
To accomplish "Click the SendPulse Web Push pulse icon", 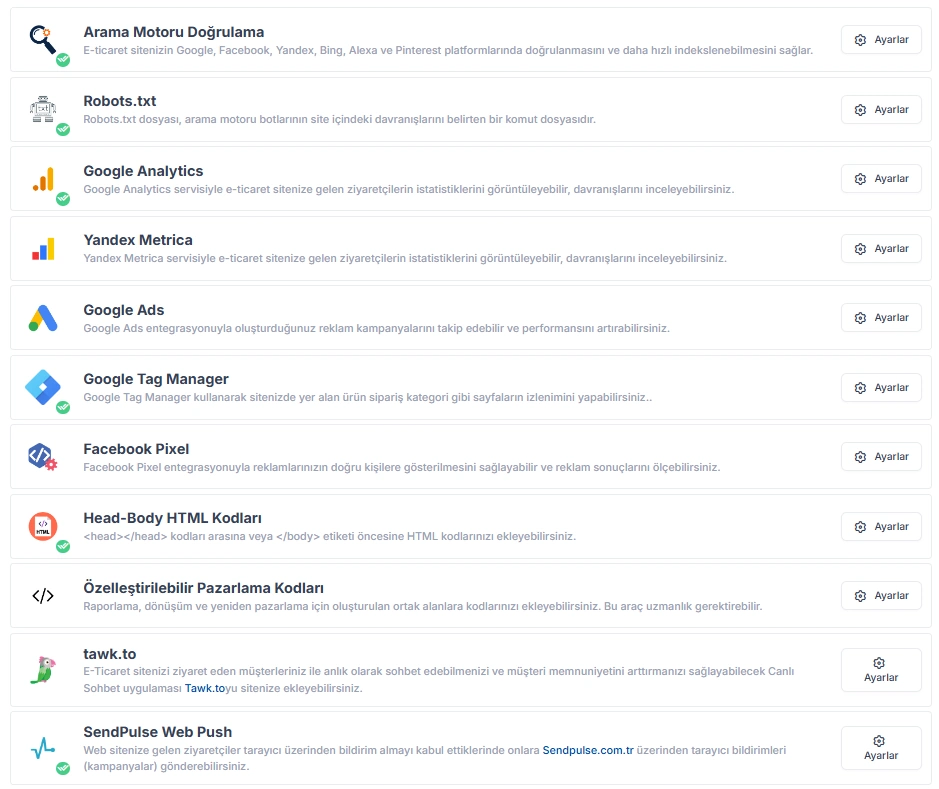I will pos(43,748).
